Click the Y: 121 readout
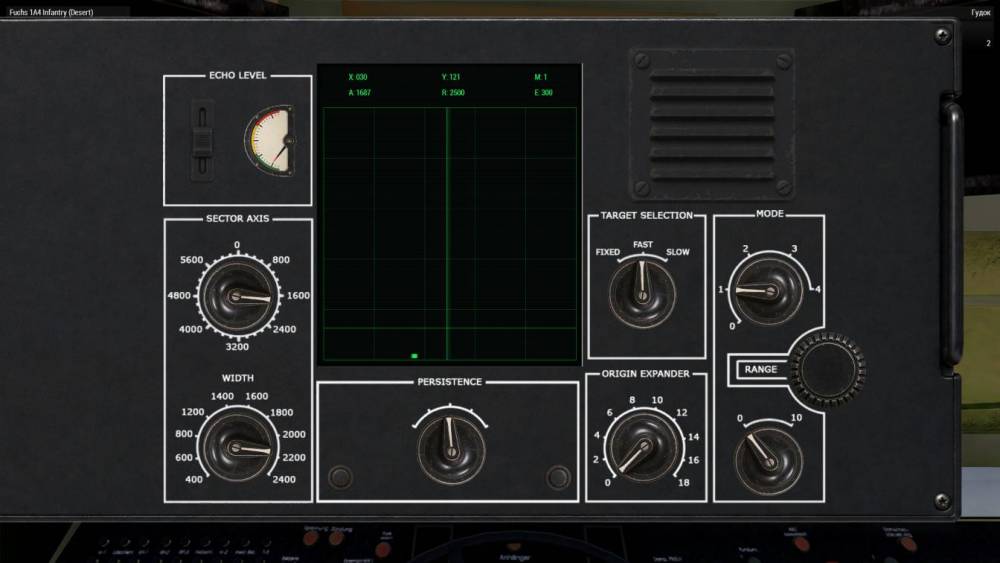This screenshot has height=563, width=1000. coord(451,77)
